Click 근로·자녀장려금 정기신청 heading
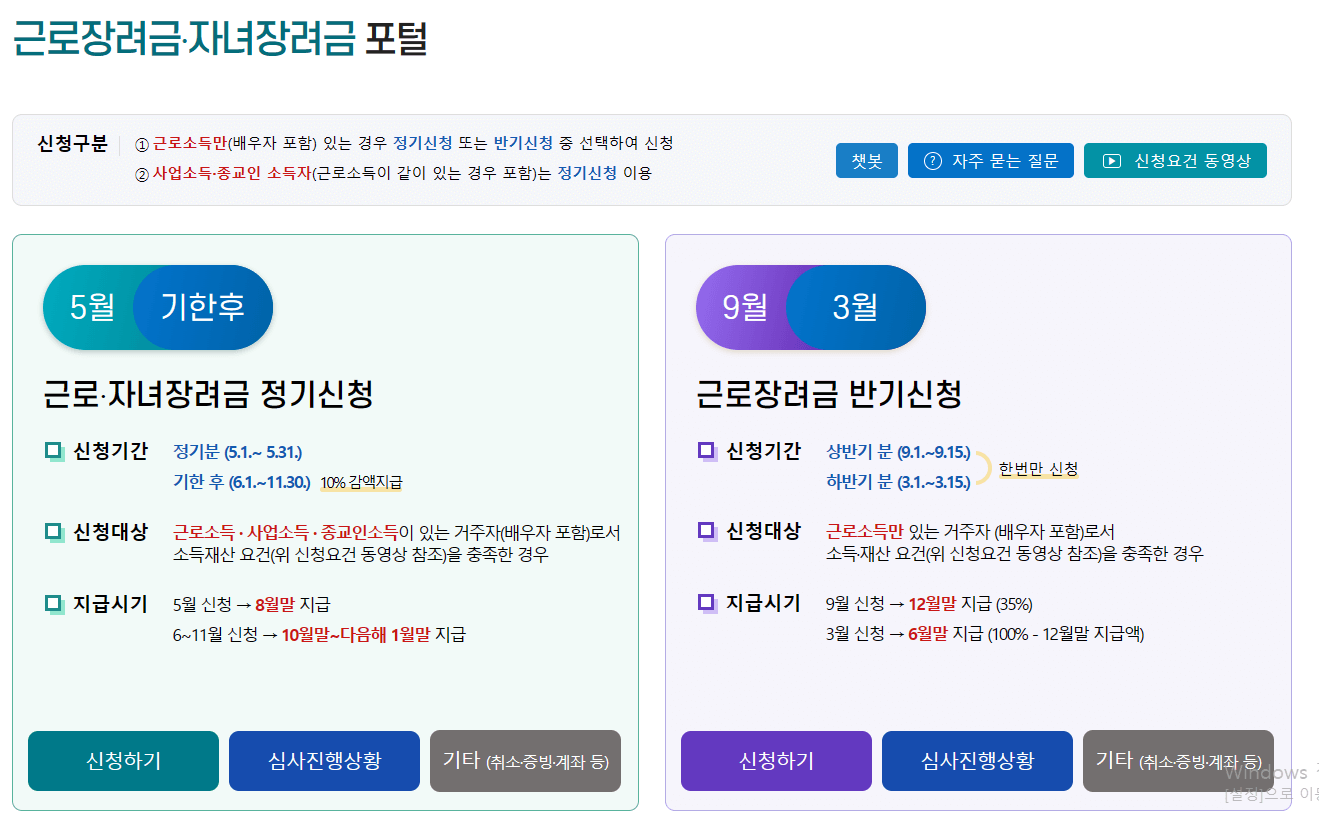This screenshot has width=1319, height=840. (x=208, y=394)
